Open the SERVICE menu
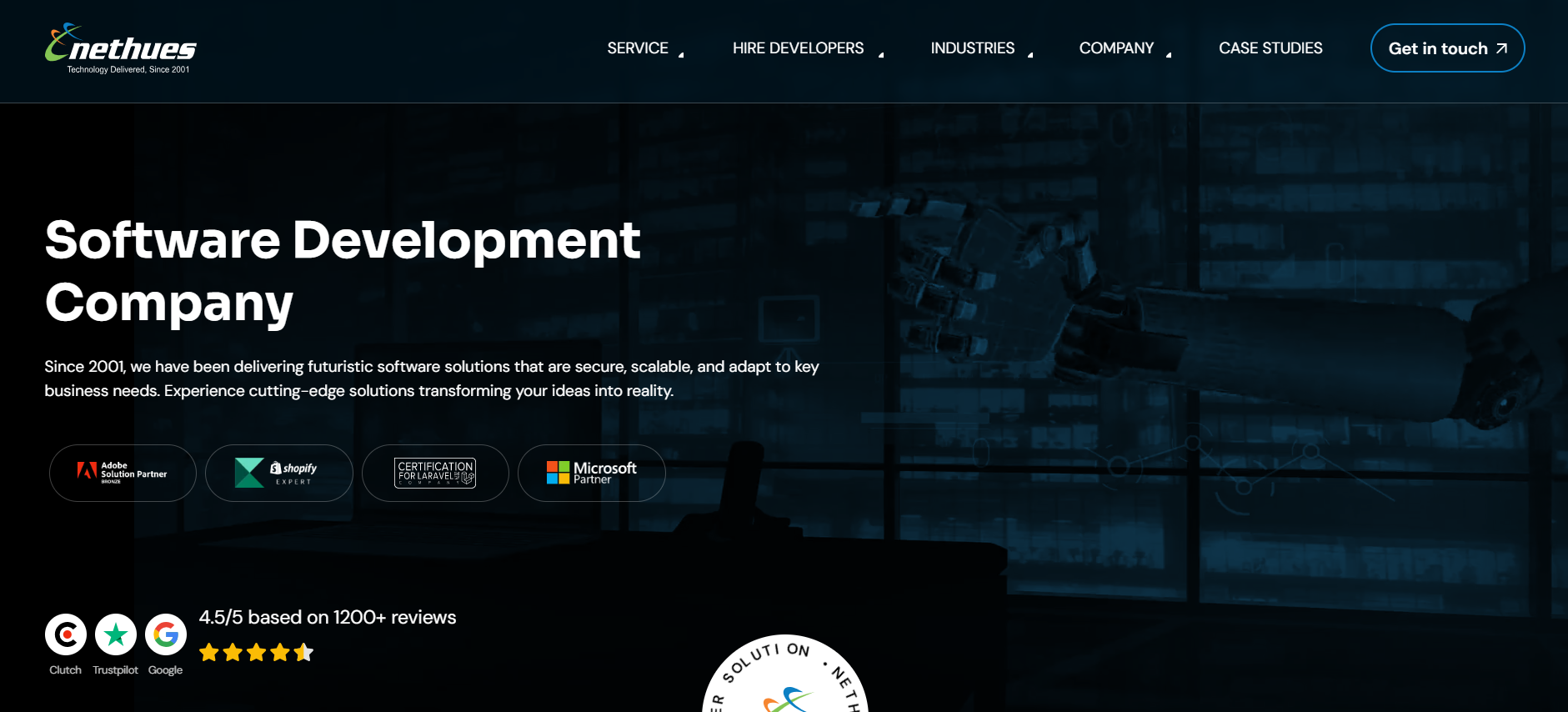 (x=638, y=48)
